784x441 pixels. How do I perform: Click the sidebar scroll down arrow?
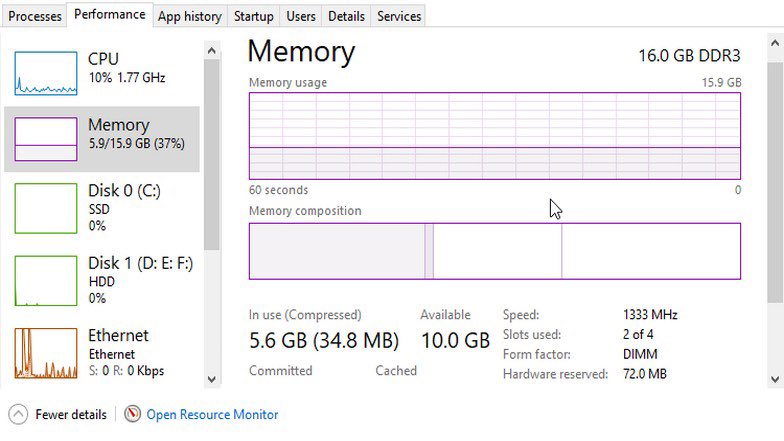(212, 379)
